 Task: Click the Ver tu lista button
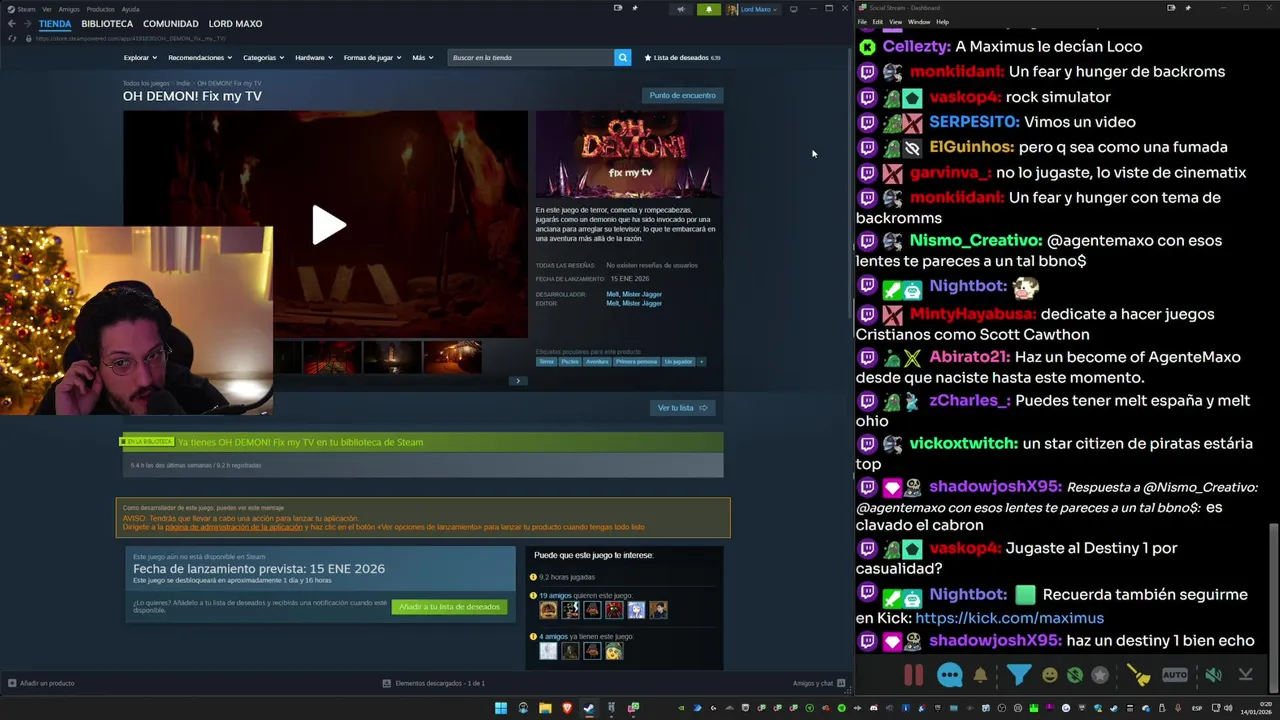click(682, 408)
